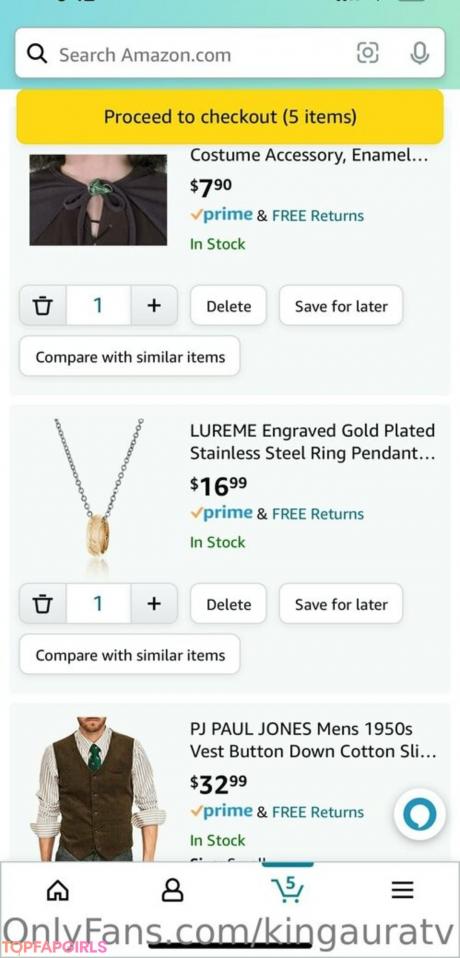Tap trash icon for costume accessory item
Viewport: 460px width, 958px height.
pos(42,305)
